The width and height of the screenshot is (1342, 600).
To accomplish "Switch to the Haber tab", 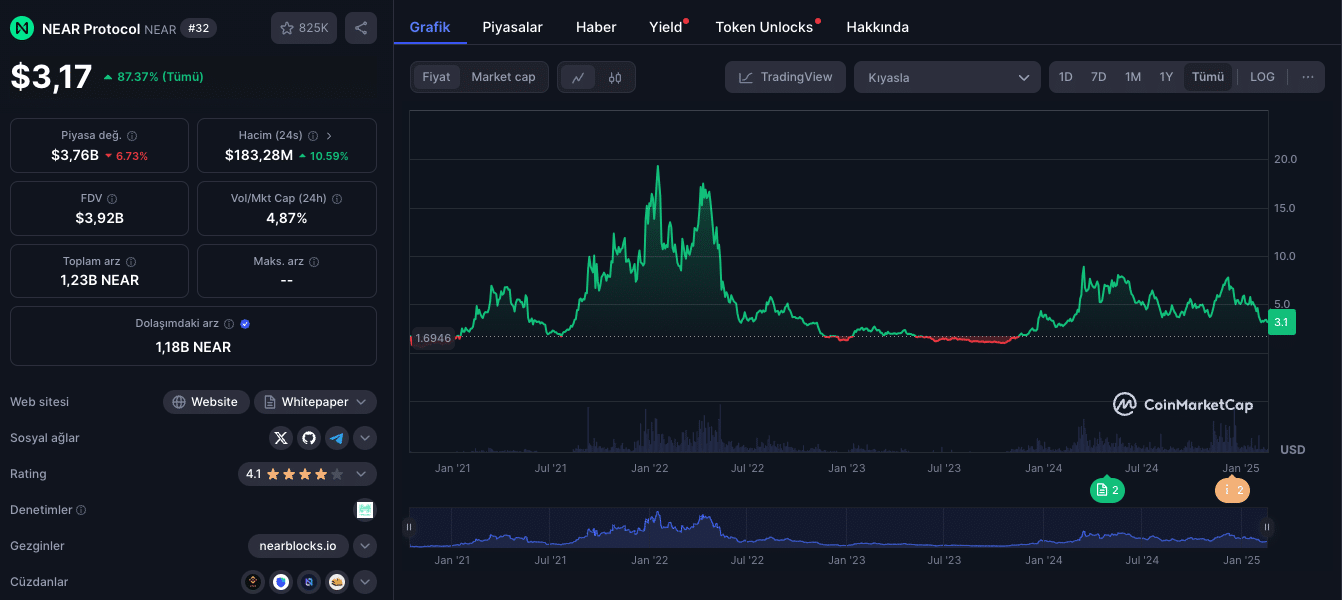I will [596, 27].
